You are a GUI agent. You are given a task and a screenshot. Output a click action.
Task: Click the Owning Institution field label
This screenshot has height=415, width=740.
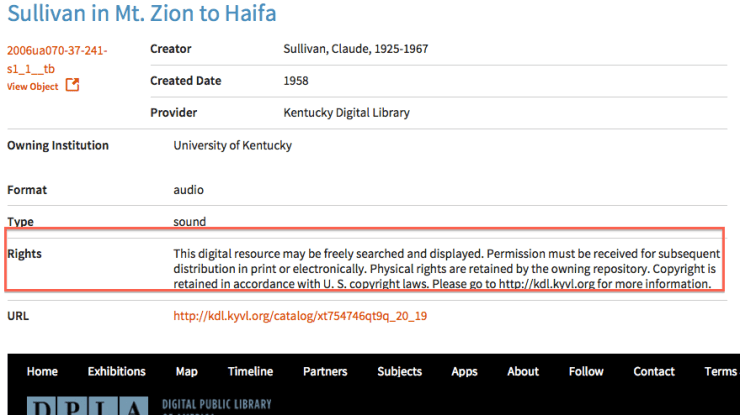[x=58, y=145]
